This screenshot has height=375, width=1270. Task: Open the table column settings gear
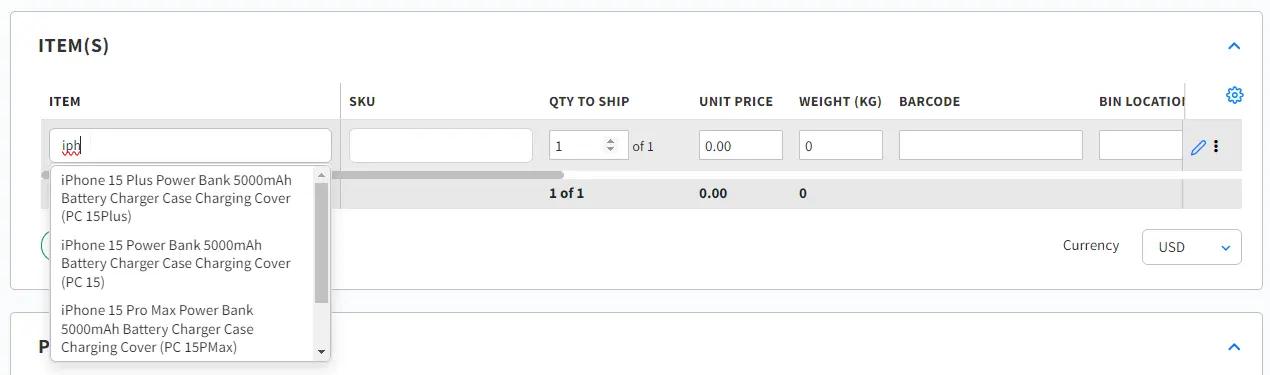[x=1234, y=95]
